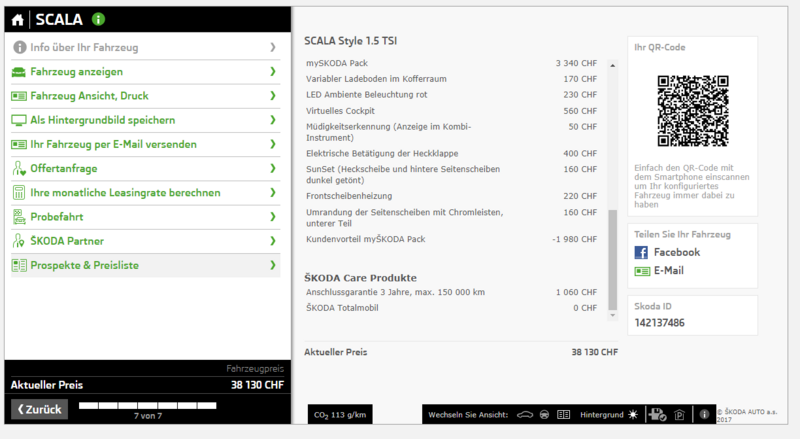Expand chevron on Offertanfrage row

click(273, 168)
